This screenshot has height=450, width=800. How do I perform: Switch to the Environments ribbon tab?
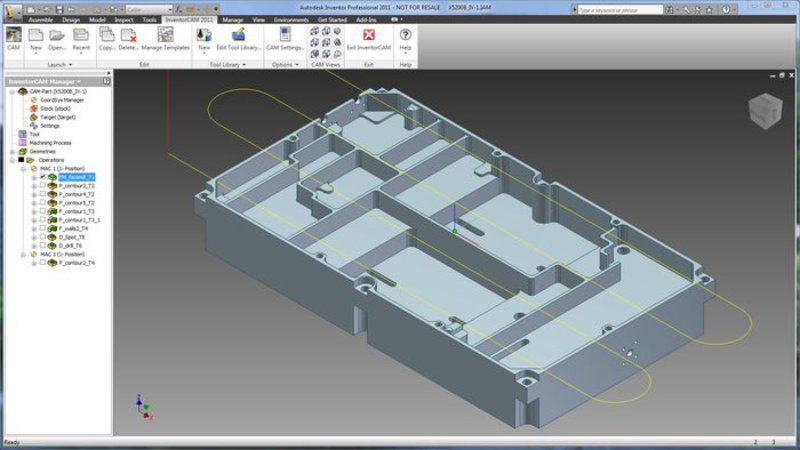coord(291,19)
